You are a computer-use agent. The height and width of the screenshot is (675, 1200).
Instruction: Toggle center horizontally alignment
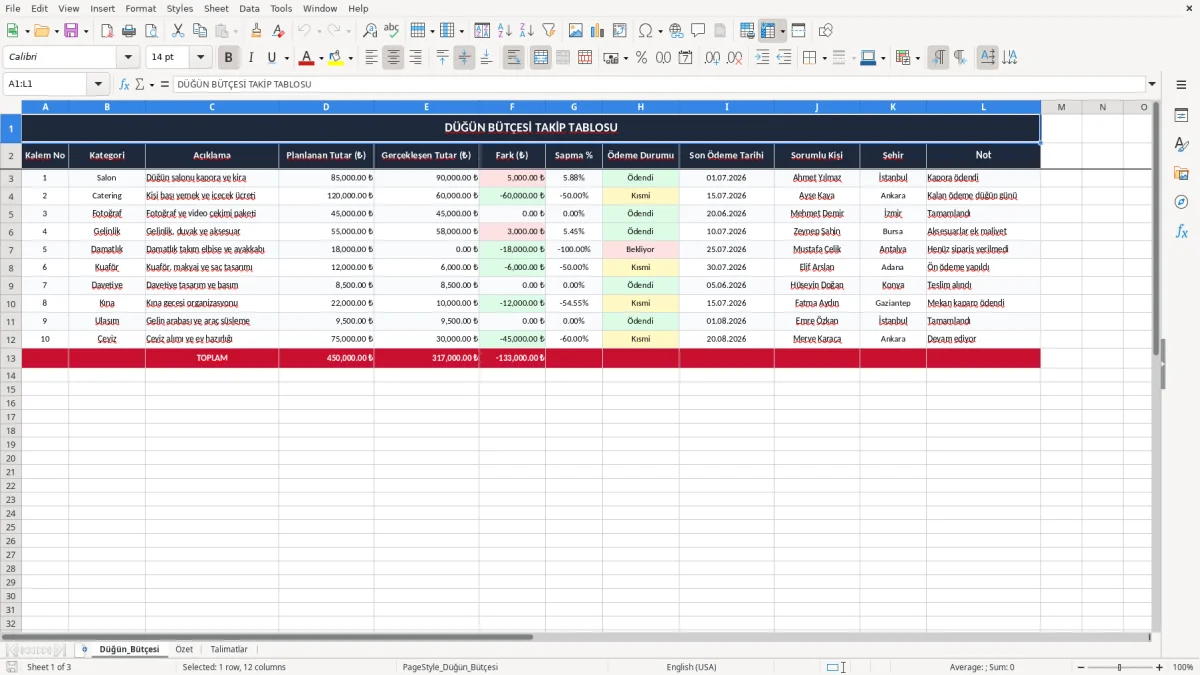(x=393, y=58)
